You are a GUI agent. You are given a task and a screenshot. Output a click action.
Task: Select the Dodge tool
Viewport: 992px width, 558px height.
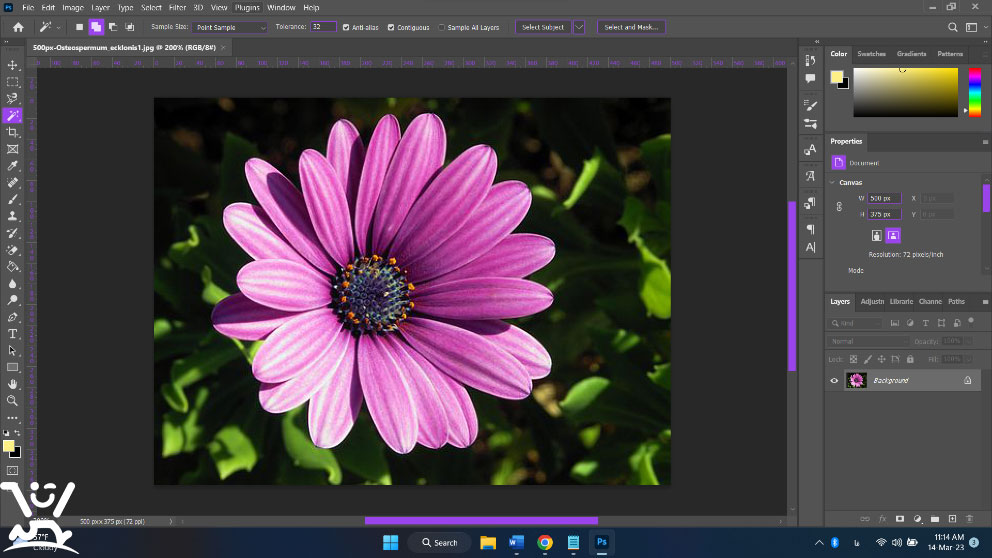pyautogui.click(x=12, y=300)
